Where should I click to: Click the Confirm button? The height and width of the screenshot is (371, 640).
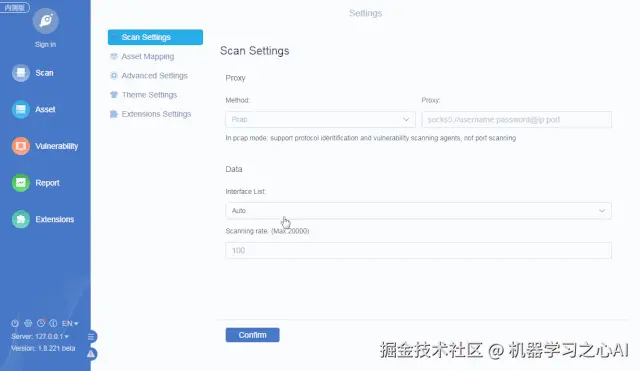click(253, 335)
